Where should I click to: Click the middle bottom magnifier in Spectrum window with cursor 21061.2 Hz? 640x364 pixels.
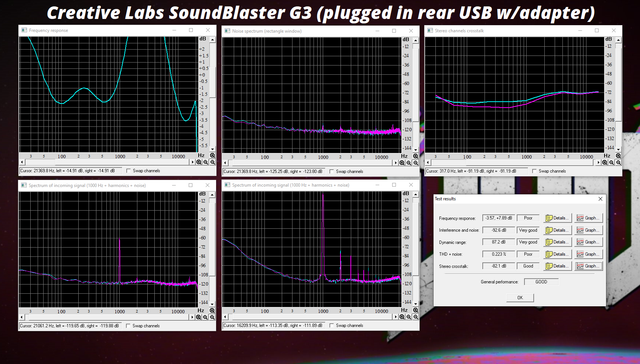tap(205, 317)
